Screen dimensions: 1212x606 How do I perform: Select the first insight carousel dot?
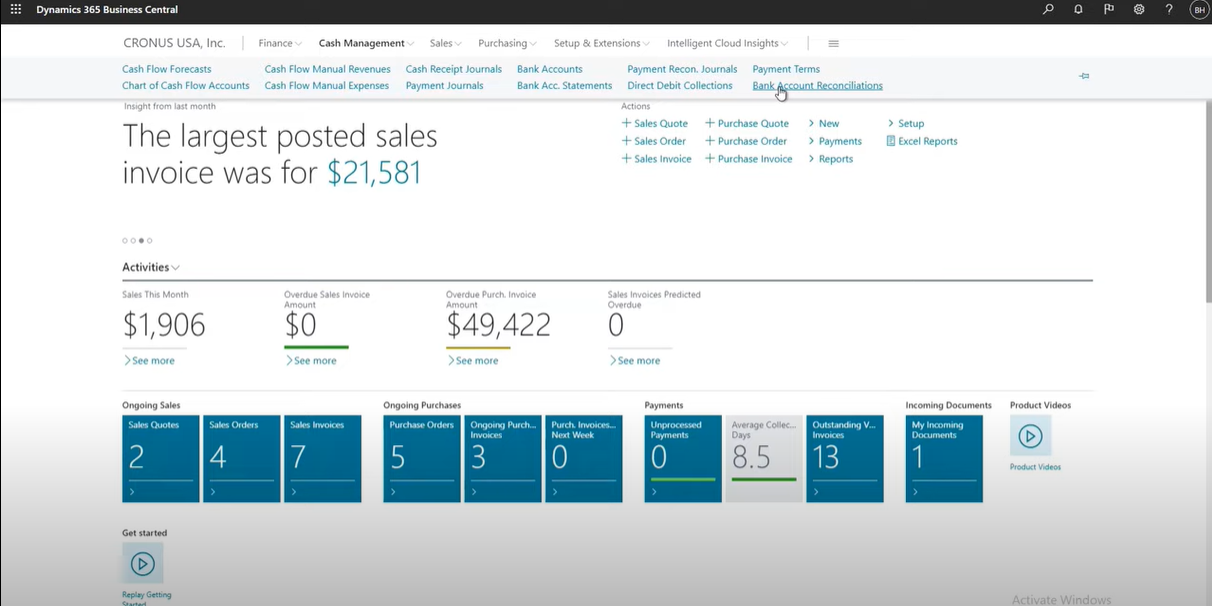(125, 240)
